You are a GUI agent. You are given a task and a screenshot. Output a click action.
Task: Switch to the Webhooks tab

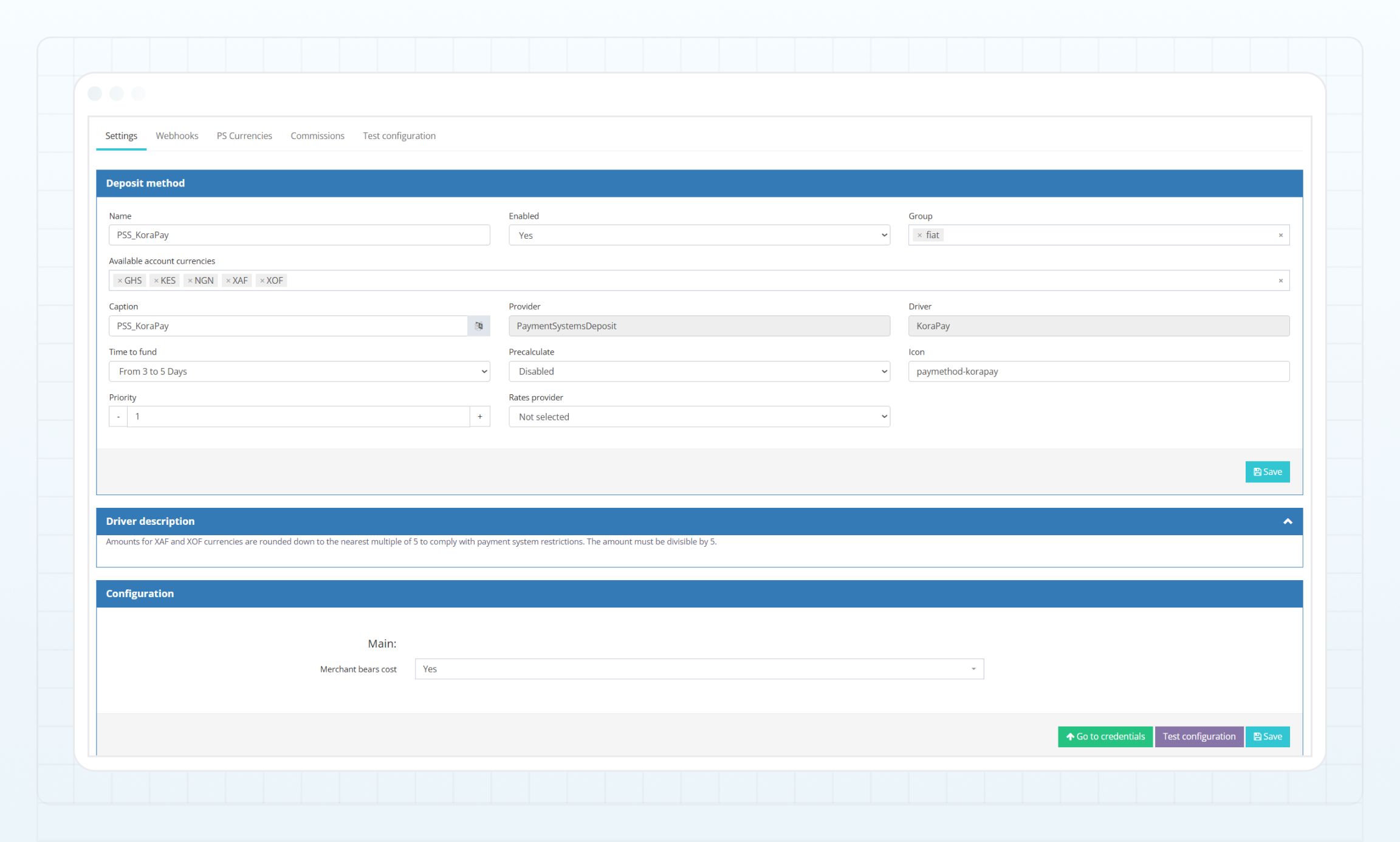click(177, 135)
